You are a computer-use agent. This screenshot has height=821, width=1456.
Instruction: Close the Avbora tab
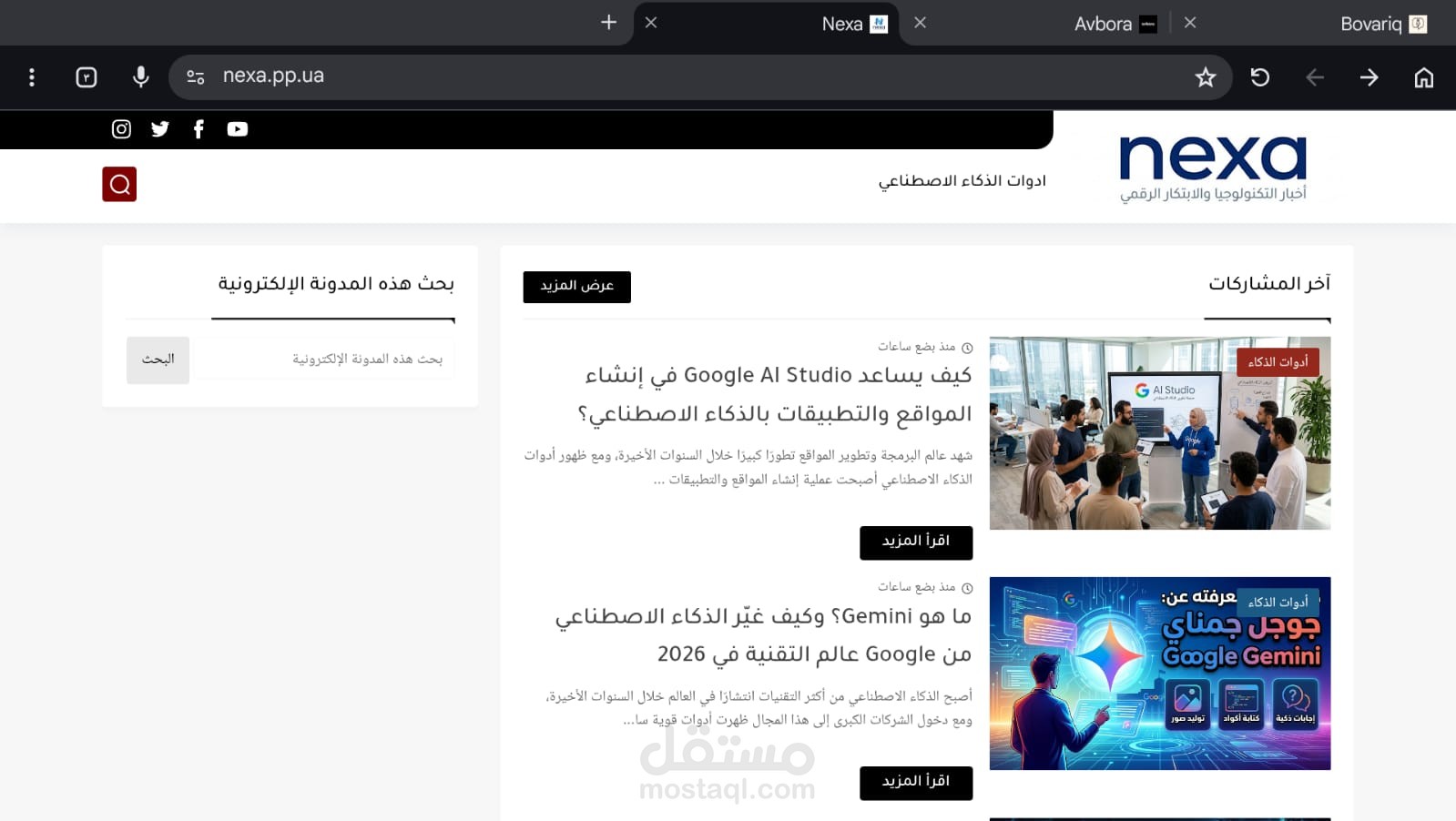(x=921, y=23)
